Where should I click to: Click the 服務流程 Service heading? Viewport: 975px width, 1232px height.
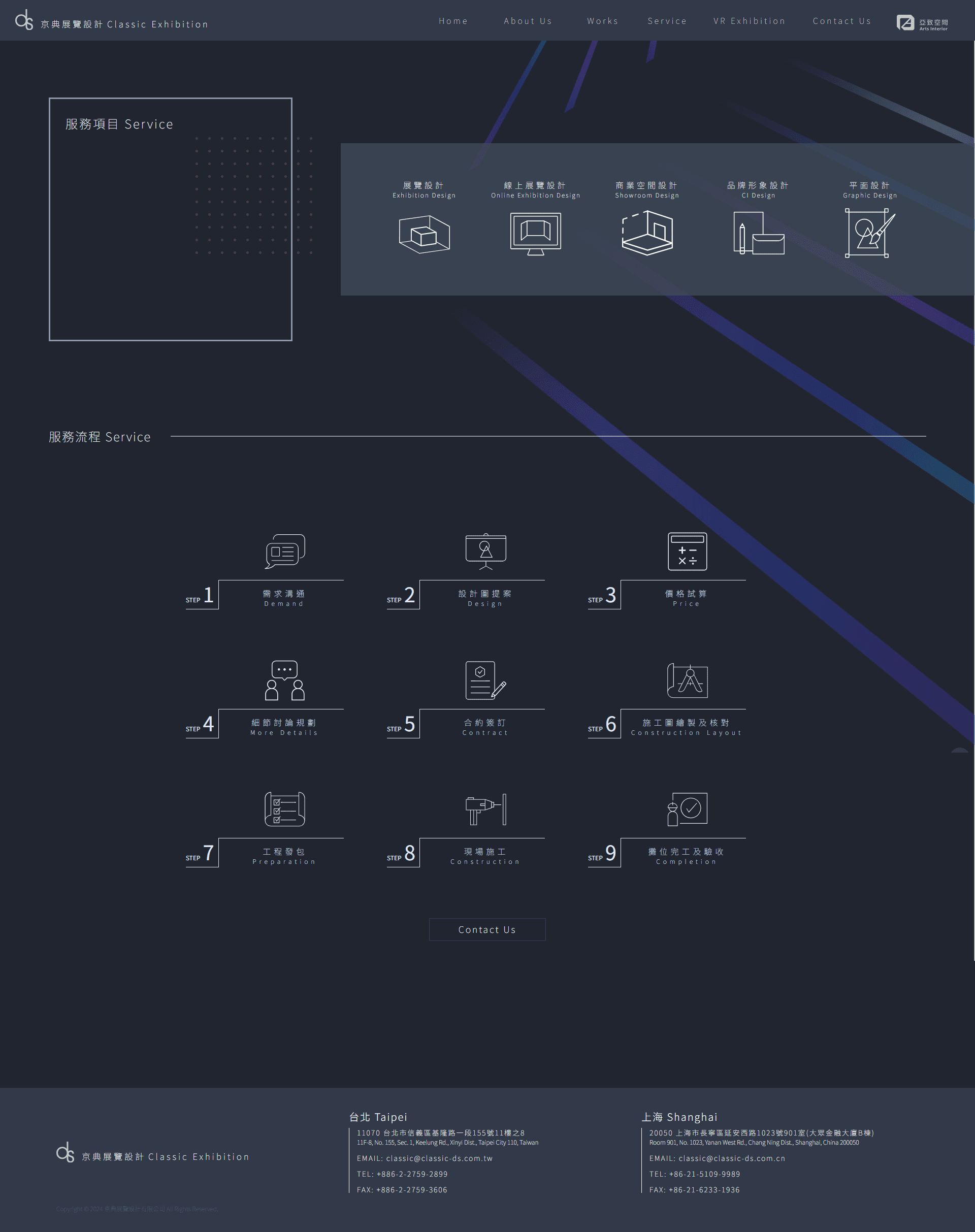(x=100, y=437)
